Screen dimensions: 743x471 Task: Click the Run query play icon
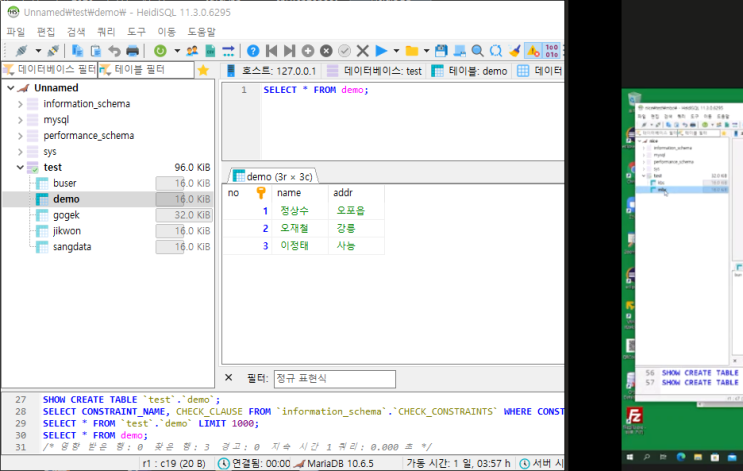(x=381, y=50)
